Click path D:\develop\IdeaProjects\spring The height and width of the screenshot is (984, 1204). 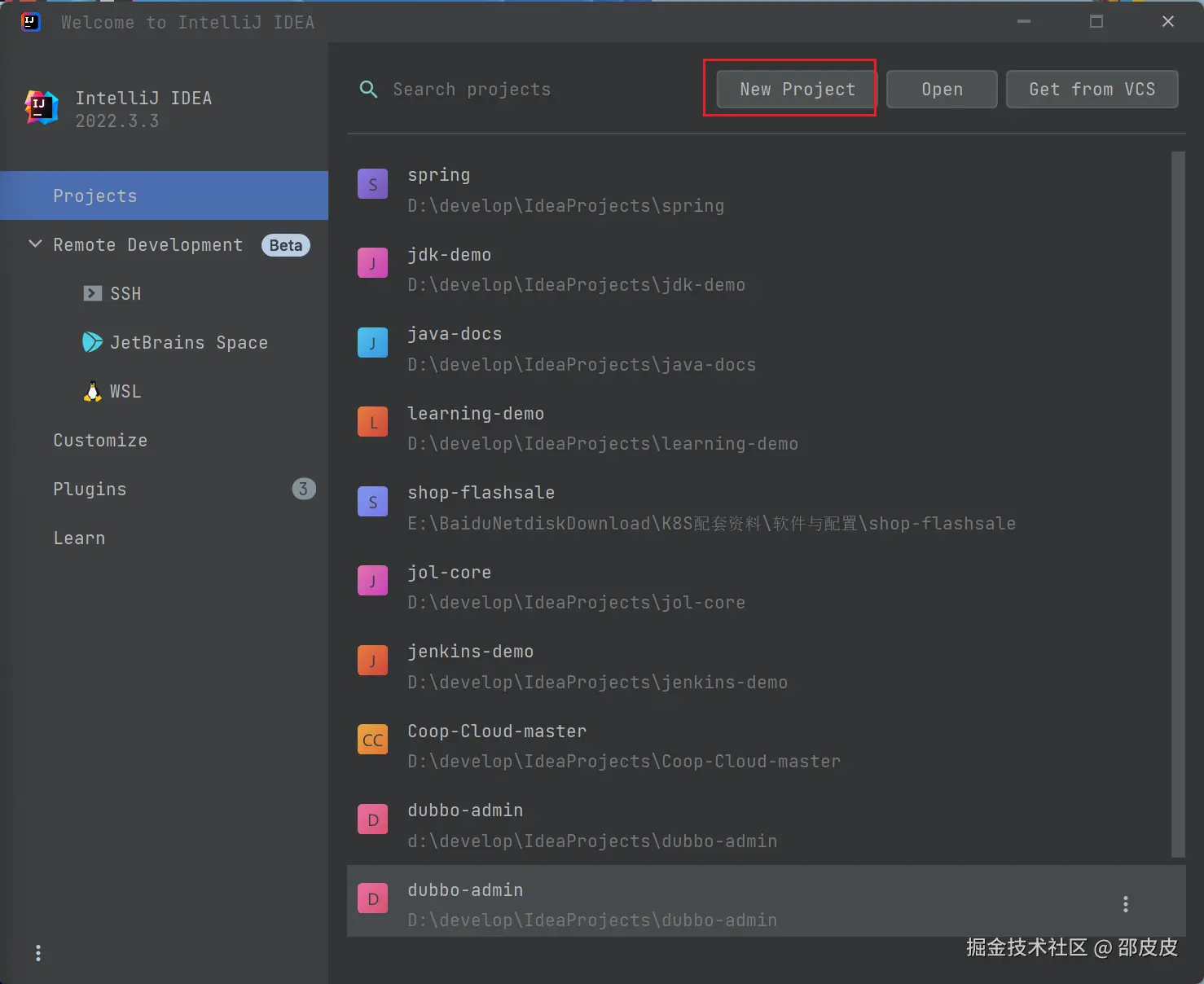[566, 206]
